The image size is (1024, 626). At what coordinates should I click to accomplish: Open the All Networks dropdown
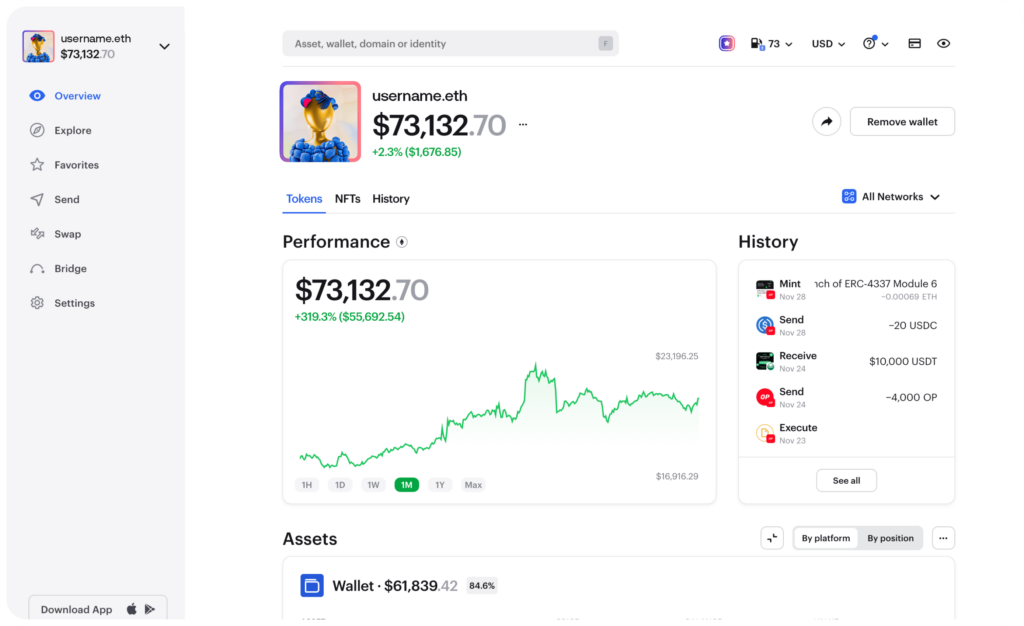[891, 196]
